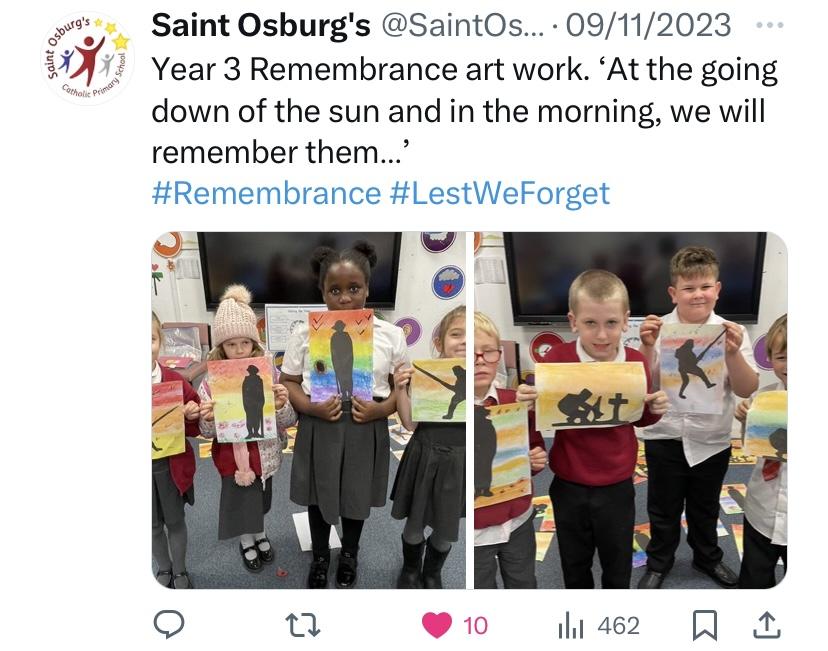Open Saint Osburg's school logo avatar

[x=88, y=58]
